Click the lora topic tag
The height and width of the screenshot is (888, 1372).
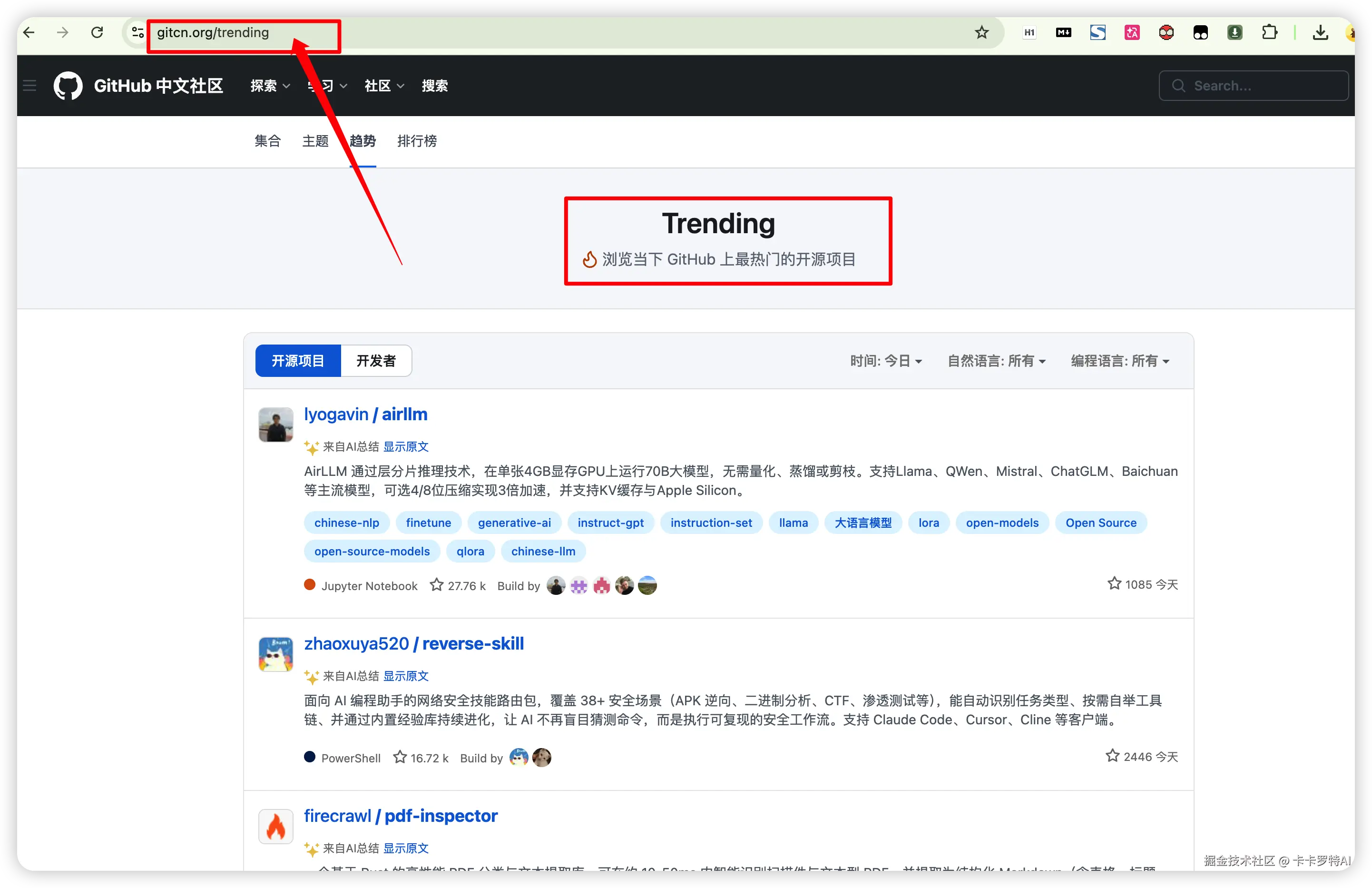[929, 523]
